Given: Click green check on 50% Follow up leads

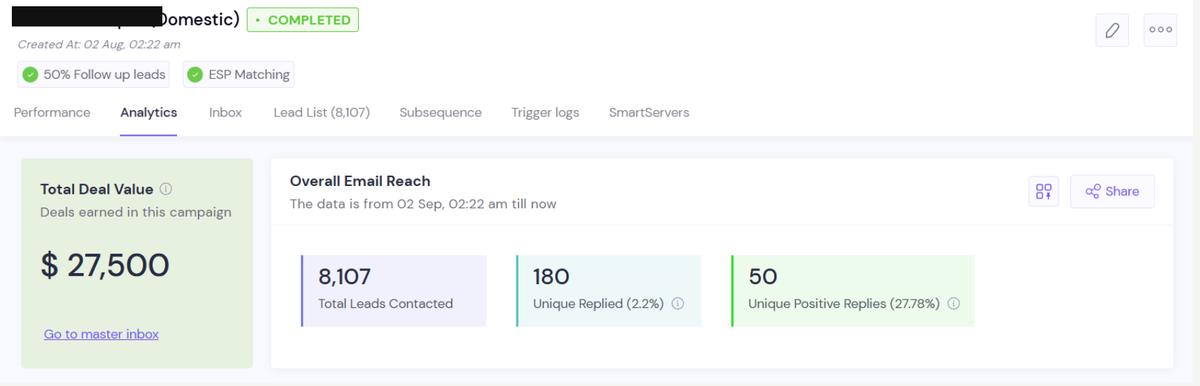Looking at the screenshot, I should click(31, 75).
